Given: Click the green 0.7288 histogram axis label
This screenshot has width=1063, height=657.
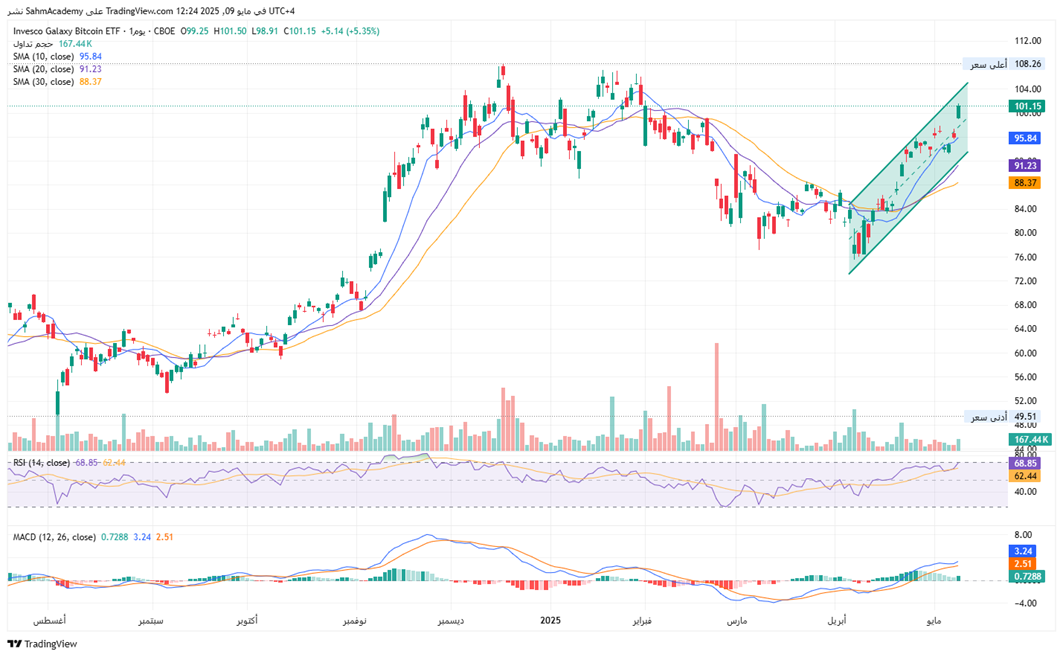Looking at the screenshot, I should click(1027, 576).
